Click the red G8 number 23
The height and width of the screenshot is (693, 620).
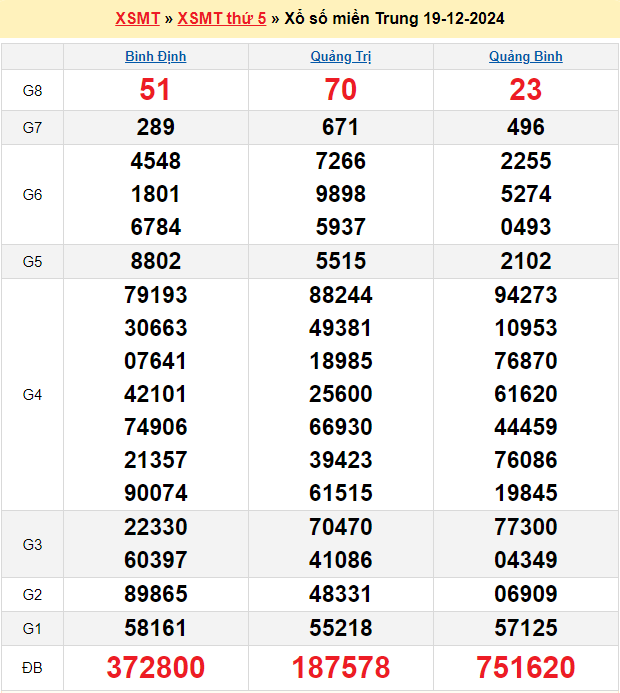point(525,90)
